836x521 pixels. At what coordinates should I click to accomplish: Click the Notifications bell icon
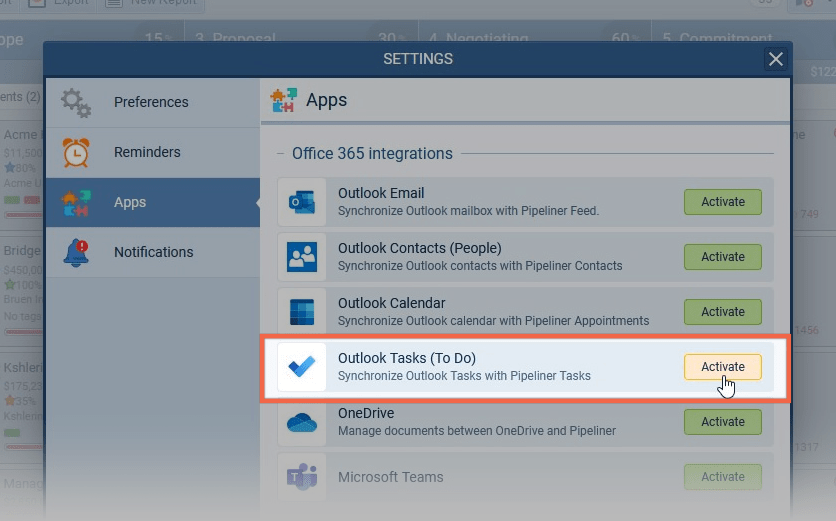point(76,252)
